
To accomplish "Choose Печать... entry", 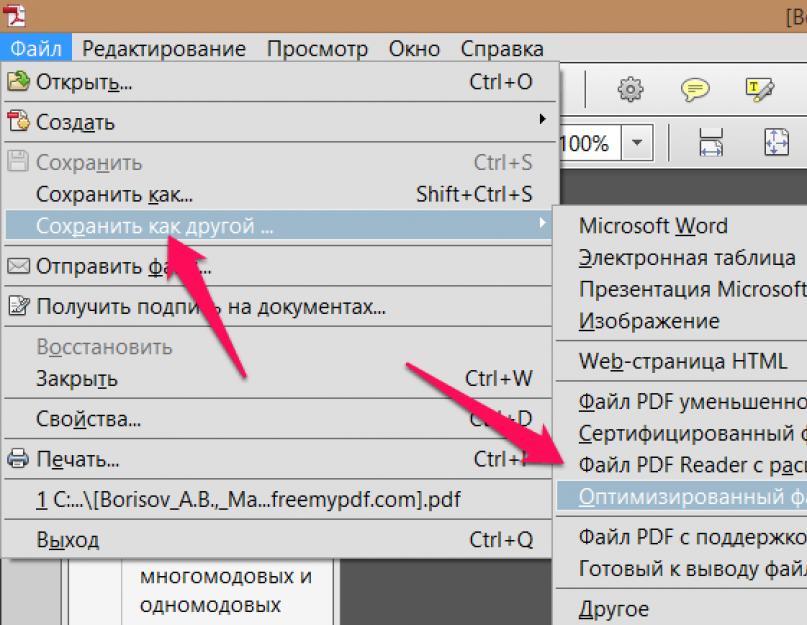I will (x=278, y=459).
